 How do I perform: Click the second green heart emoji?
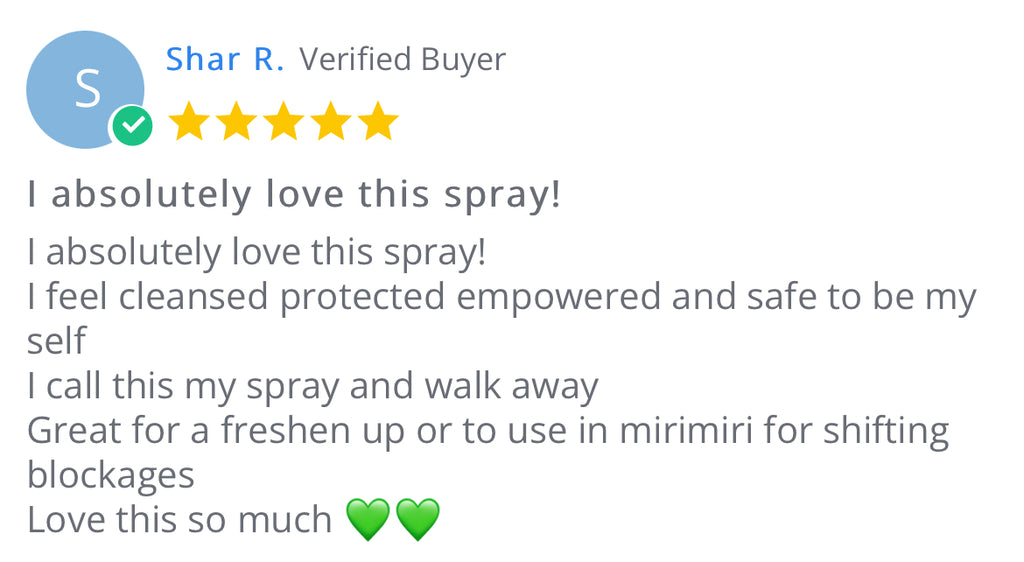[x=418, y=520]
